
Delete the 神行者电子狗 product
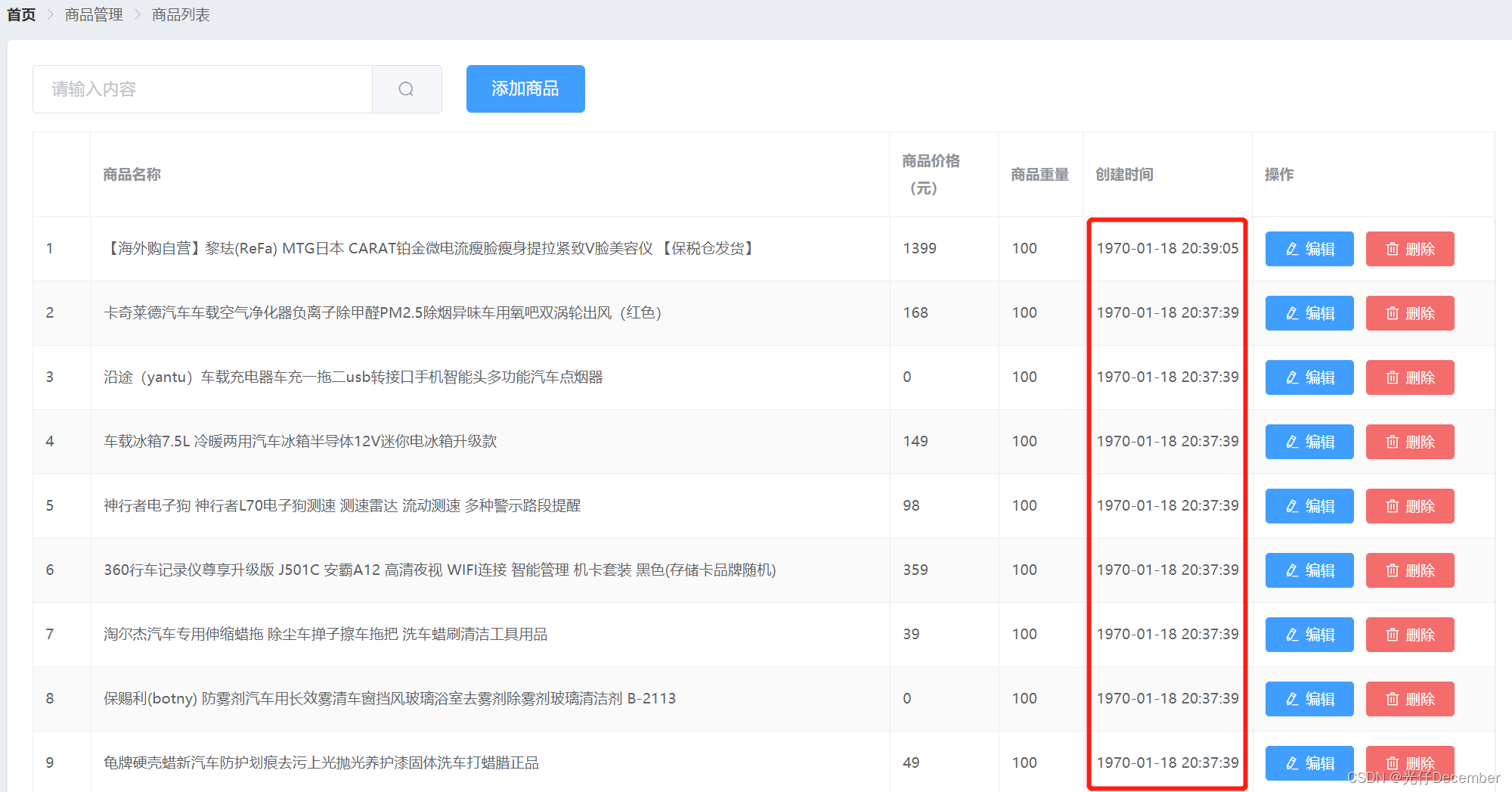(1410, 506)
